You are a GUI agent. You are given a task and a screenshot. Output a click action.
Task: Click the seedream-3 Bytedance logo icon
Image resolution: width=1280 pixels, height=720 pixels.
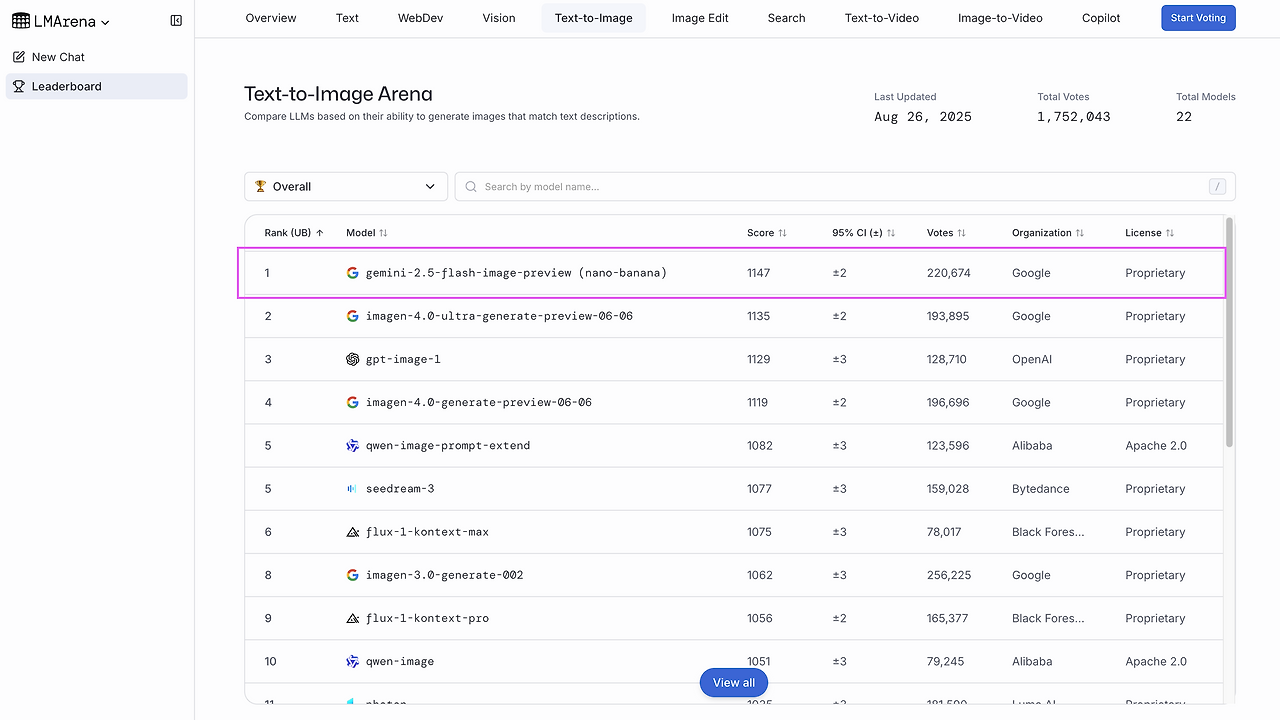pos(352,489)
